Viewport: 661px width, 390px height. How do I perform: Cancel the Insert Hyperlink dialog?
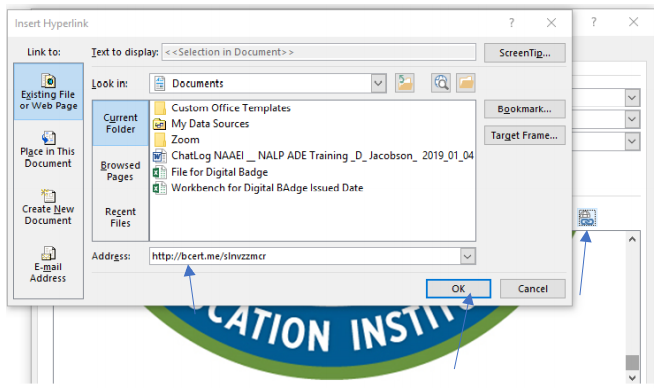coord(533,289)
